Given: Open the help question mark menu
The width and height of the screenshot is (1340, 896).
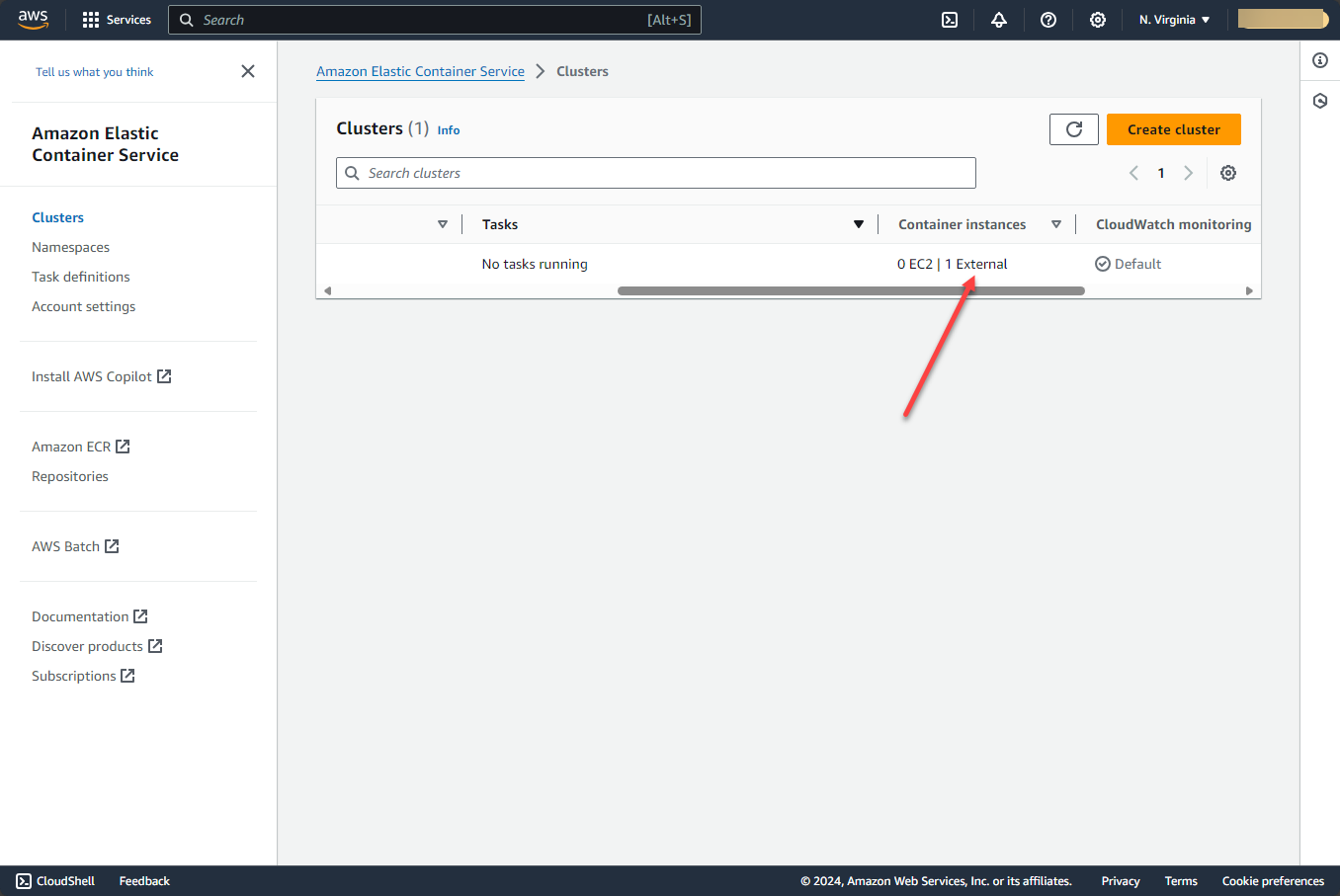Looking at the screenshot, I should [1048, 20].
